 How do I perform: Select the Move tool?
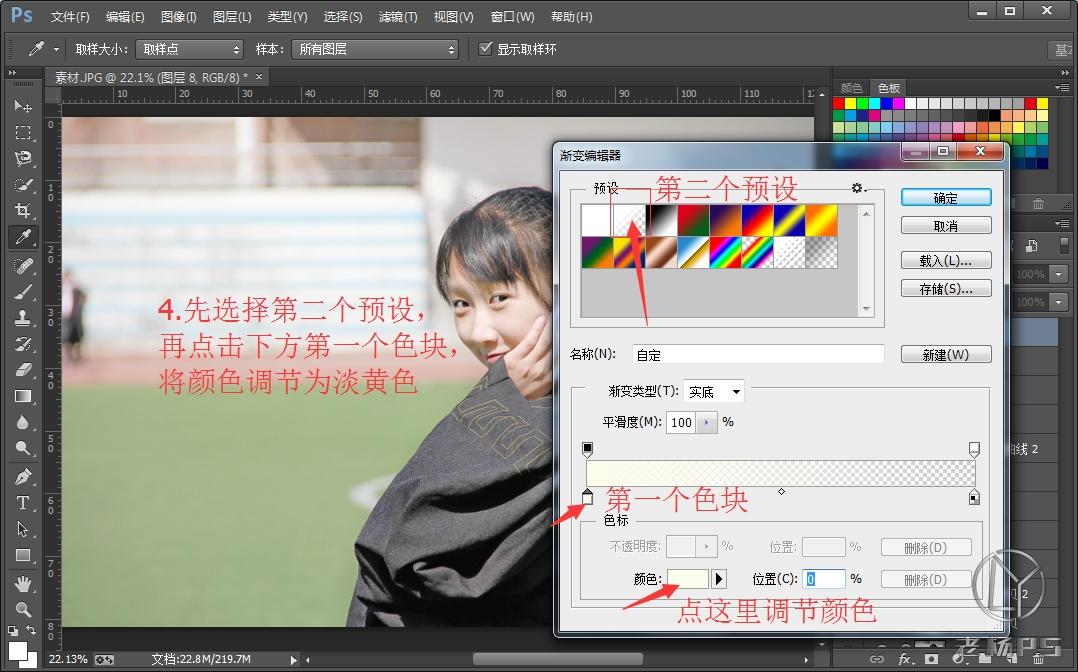click(x=23, y=106)
